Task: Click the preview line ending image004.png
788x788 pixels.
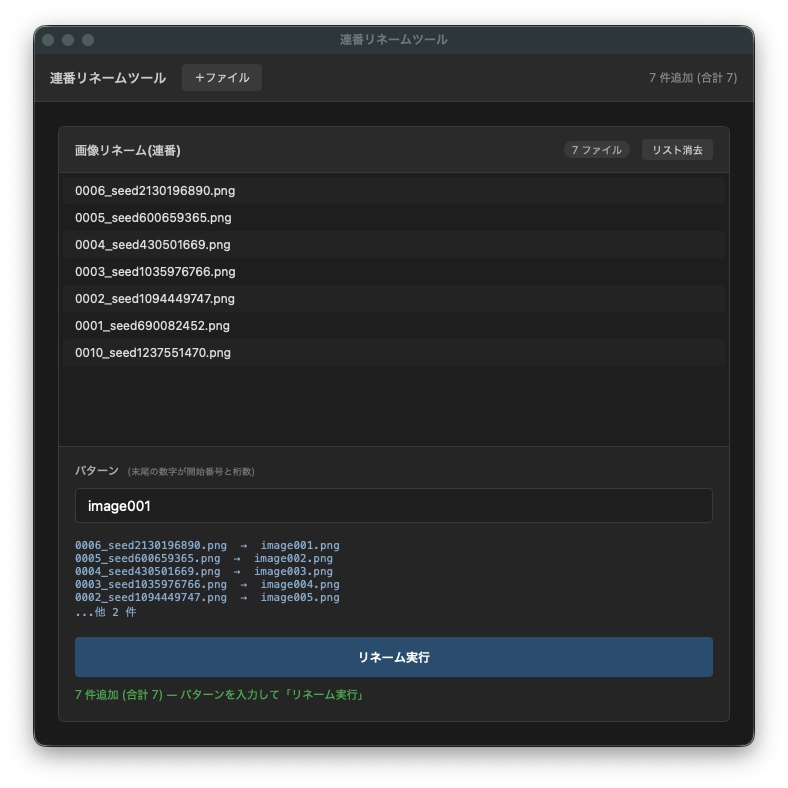Action: (207, 584)
